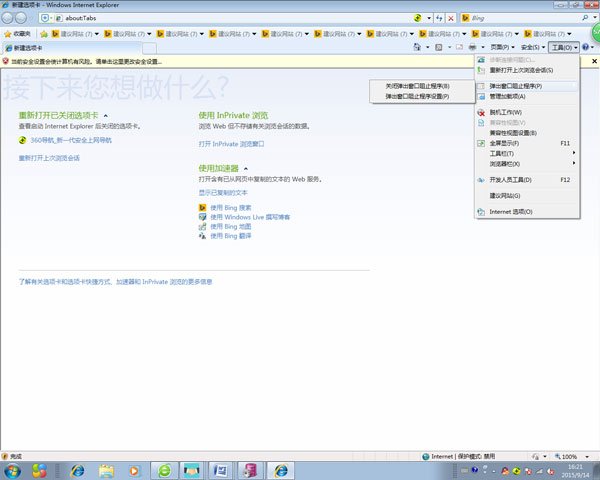
Task: Click the Print icon in command bar
Action: click(x=472, y=47)
